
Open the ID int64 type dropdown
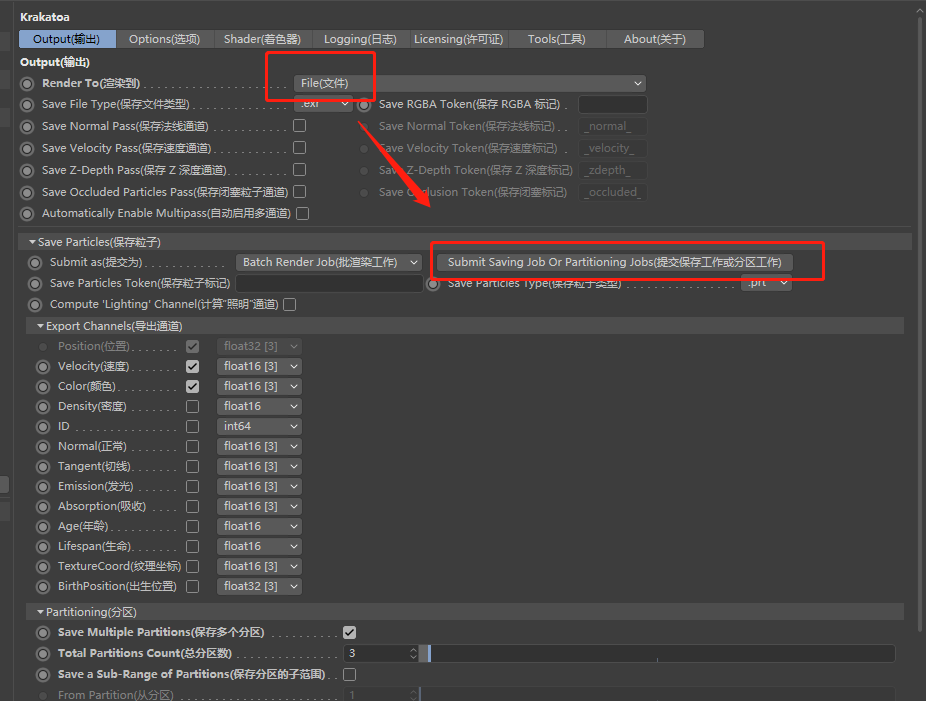259,426
